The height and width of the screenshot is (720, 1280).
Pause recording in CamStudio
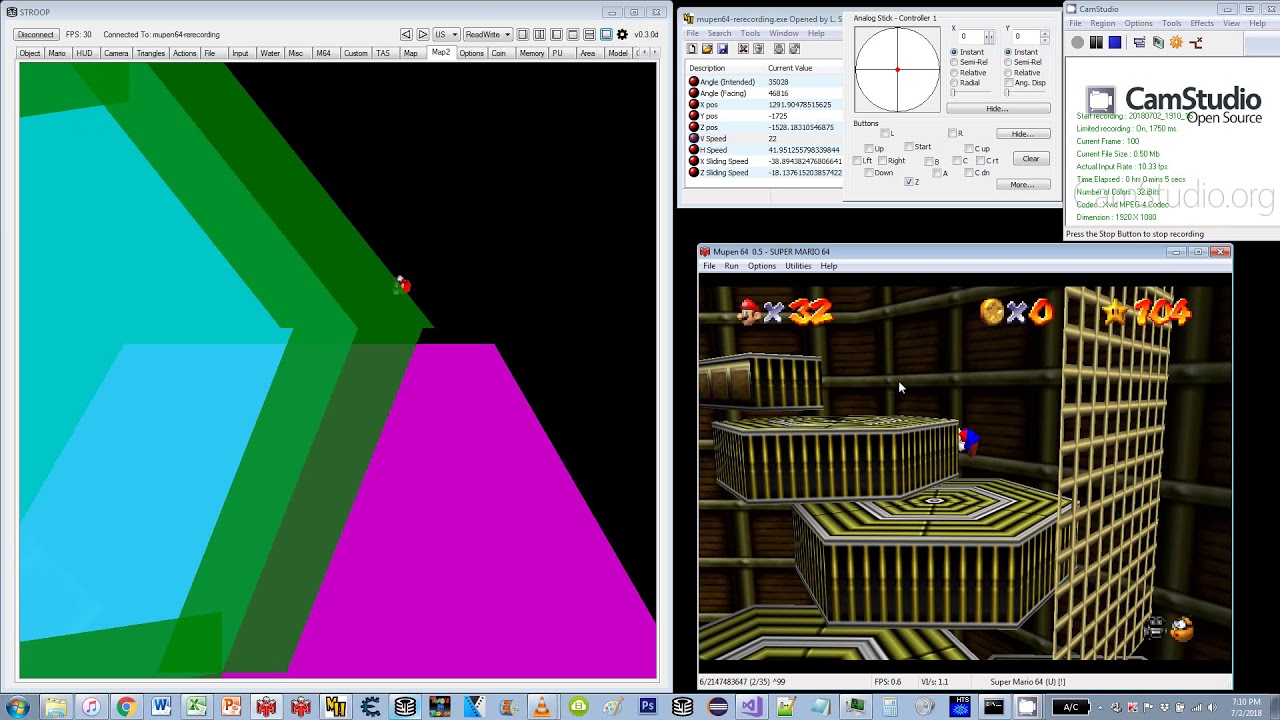click(1096, 42)
